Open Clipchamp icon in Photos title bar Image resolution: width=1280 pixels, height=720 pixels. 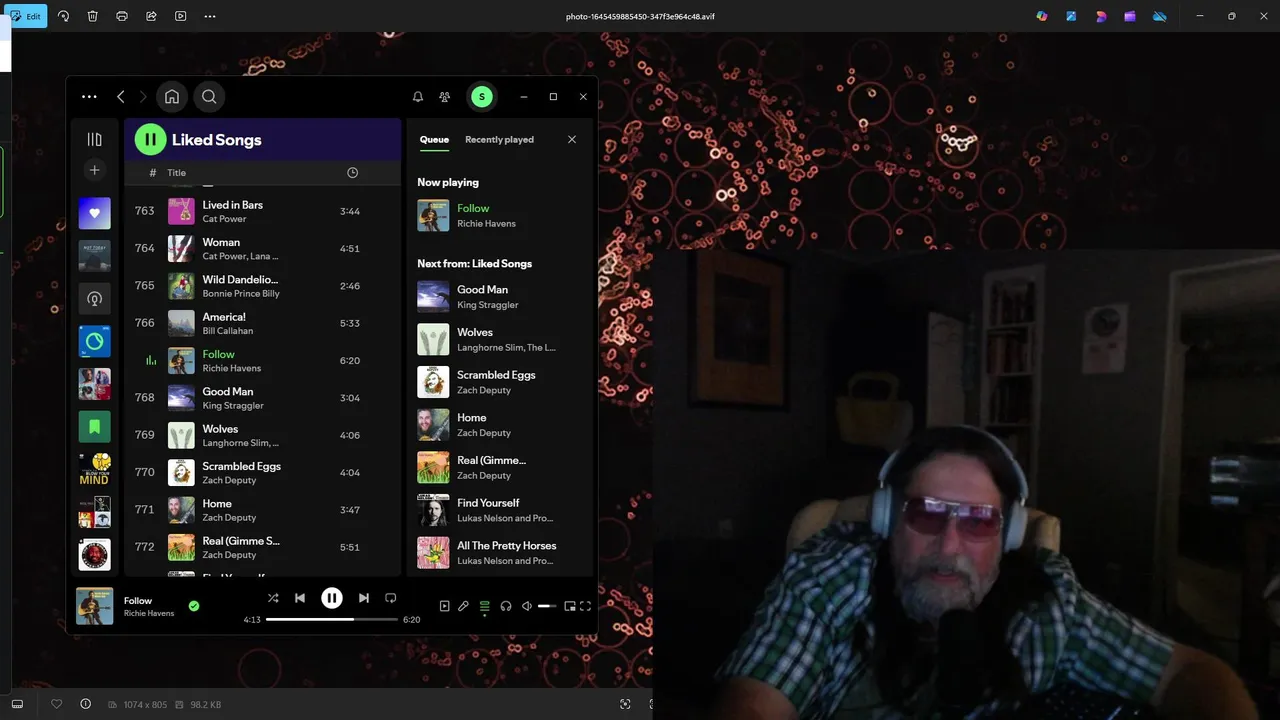point(1130,16)
